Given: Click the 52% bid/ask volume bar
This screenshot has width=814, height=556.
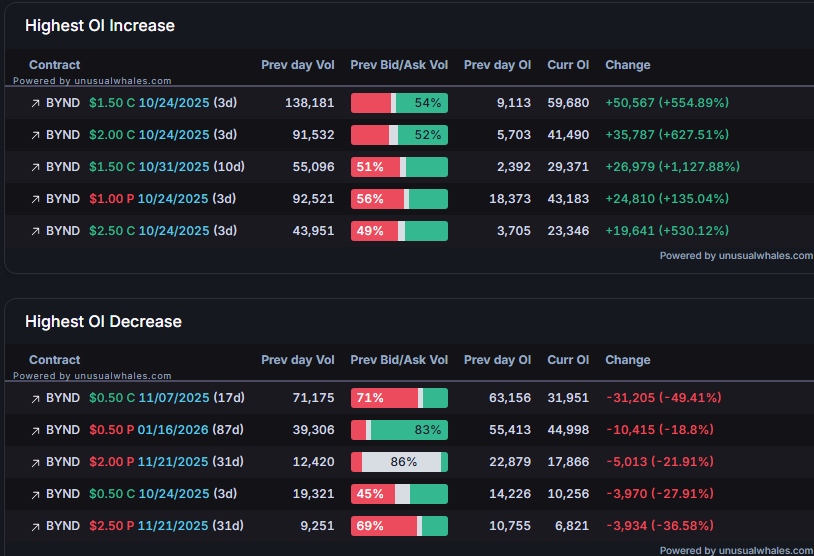Looking at the screenshot, I should pyautogui.click(x=399, y=135).
